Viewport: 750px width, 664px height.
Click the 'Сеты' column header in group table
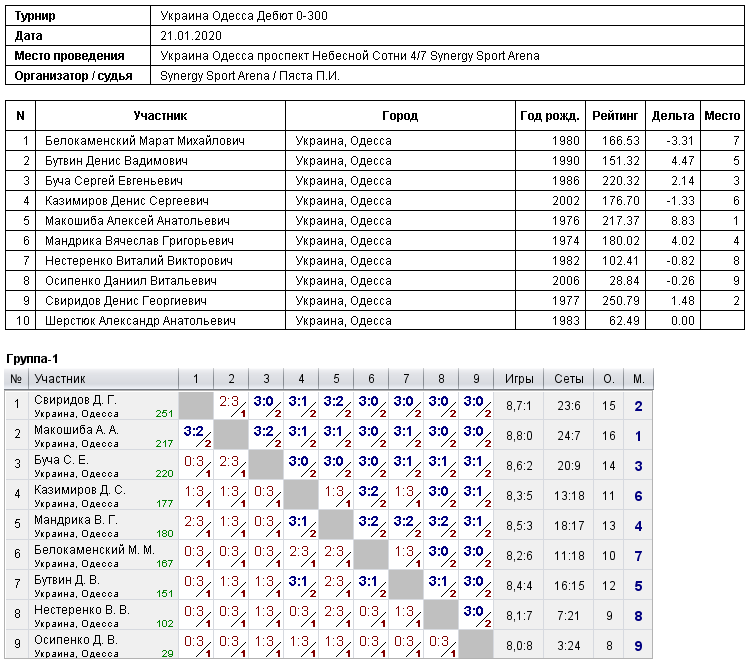tap(569, 379)
